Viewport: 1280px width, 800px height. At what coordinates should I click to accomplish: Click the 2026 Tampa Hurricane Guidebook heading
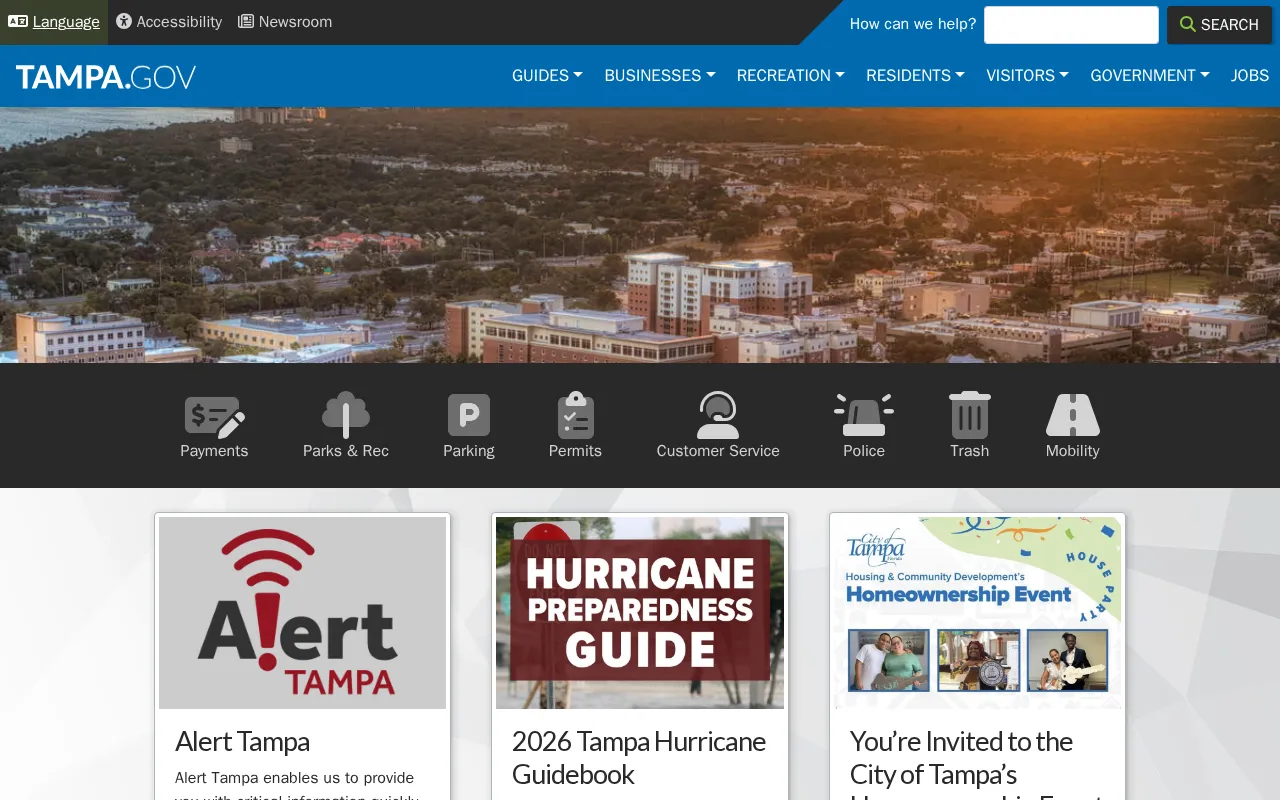tap(639, 757)
